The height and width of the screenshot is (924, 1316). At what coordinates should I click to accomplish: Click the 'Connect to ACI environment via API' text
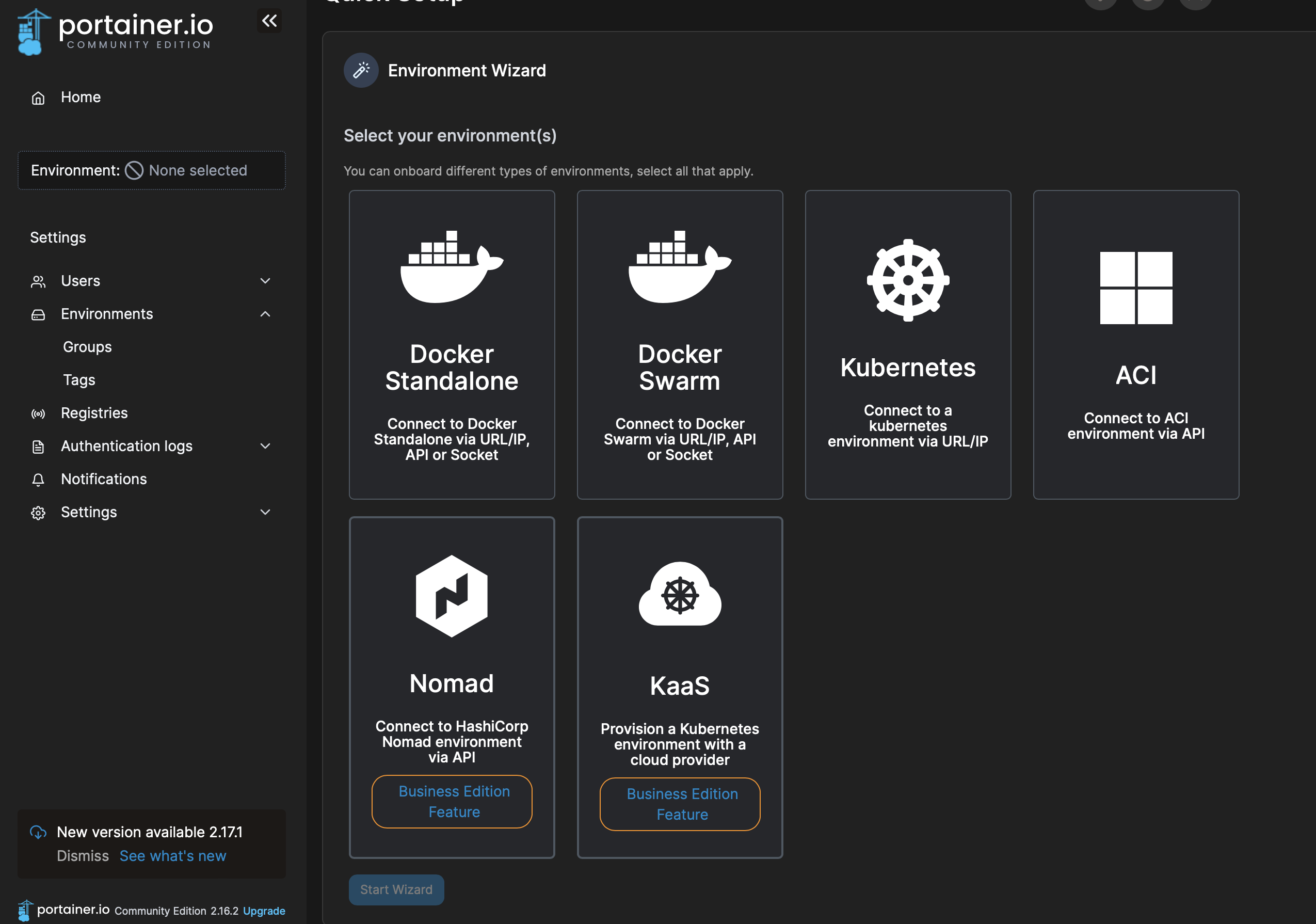(1136, 426)
